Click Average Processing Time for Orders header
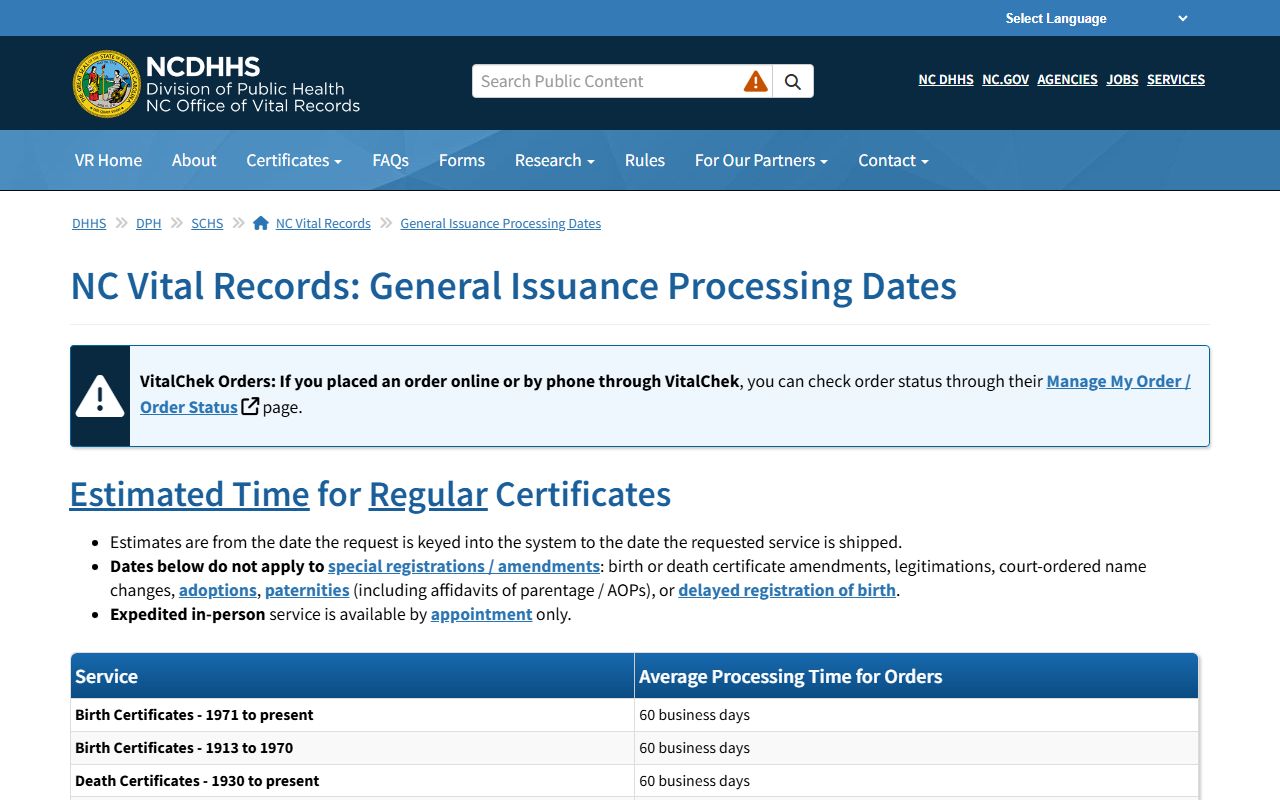Image resolution: width=1280 pixels, height=800 pixels. (916, 676)
